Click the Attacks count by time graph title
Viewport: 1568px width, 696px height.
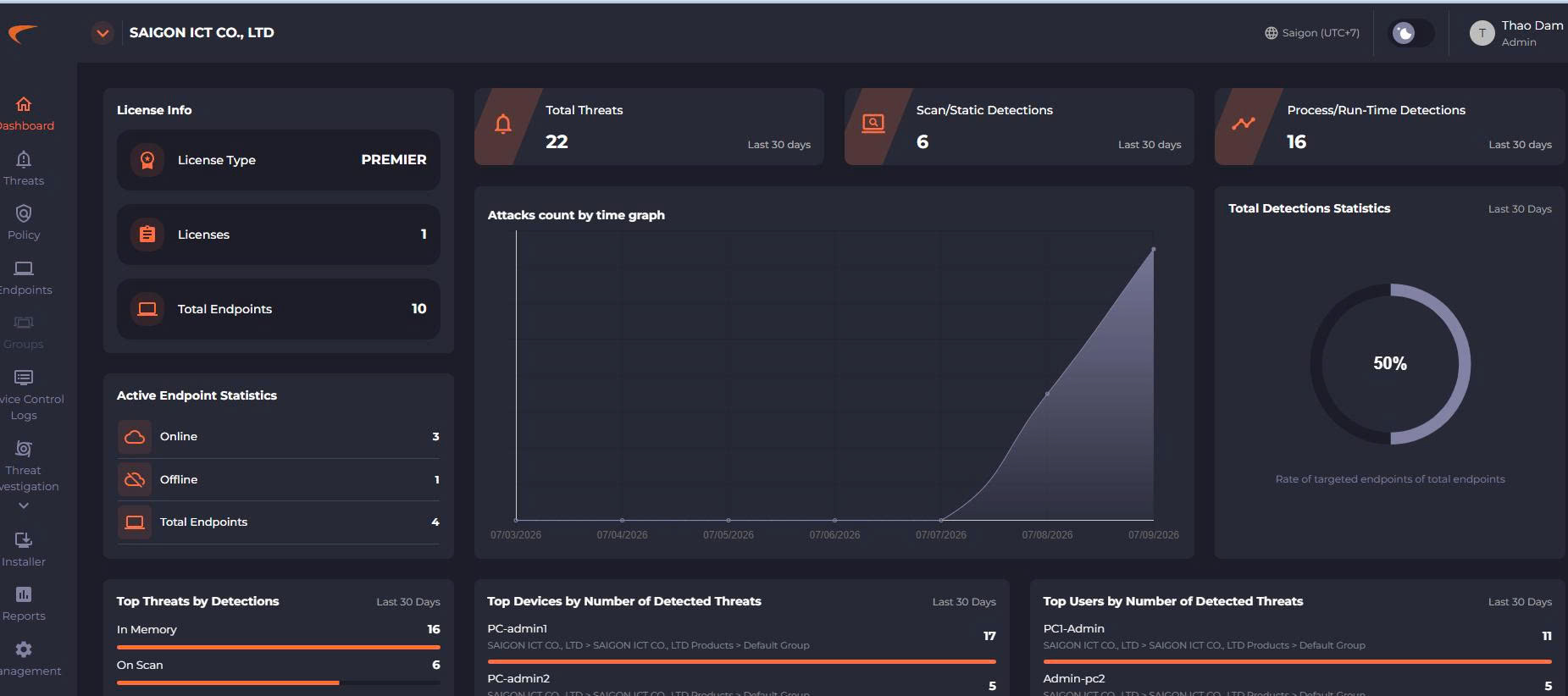tap(576, 215)
